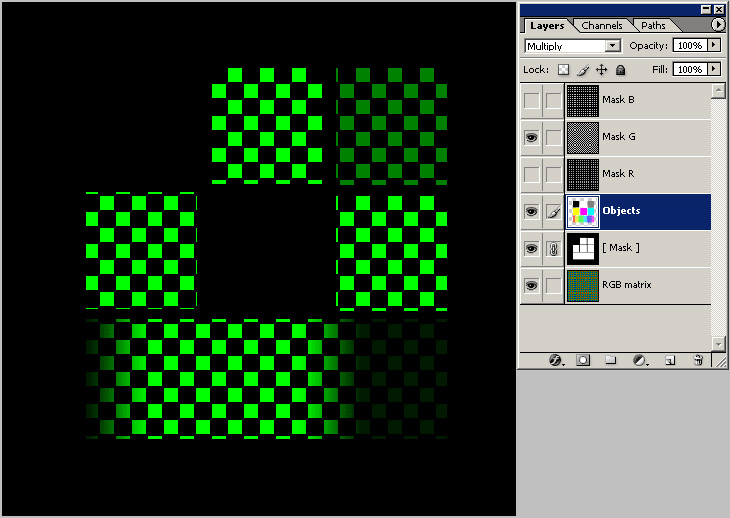Hide the [ Mask ] layer
The height and width of the screenshot is (518, 730).
pos(532,249)
